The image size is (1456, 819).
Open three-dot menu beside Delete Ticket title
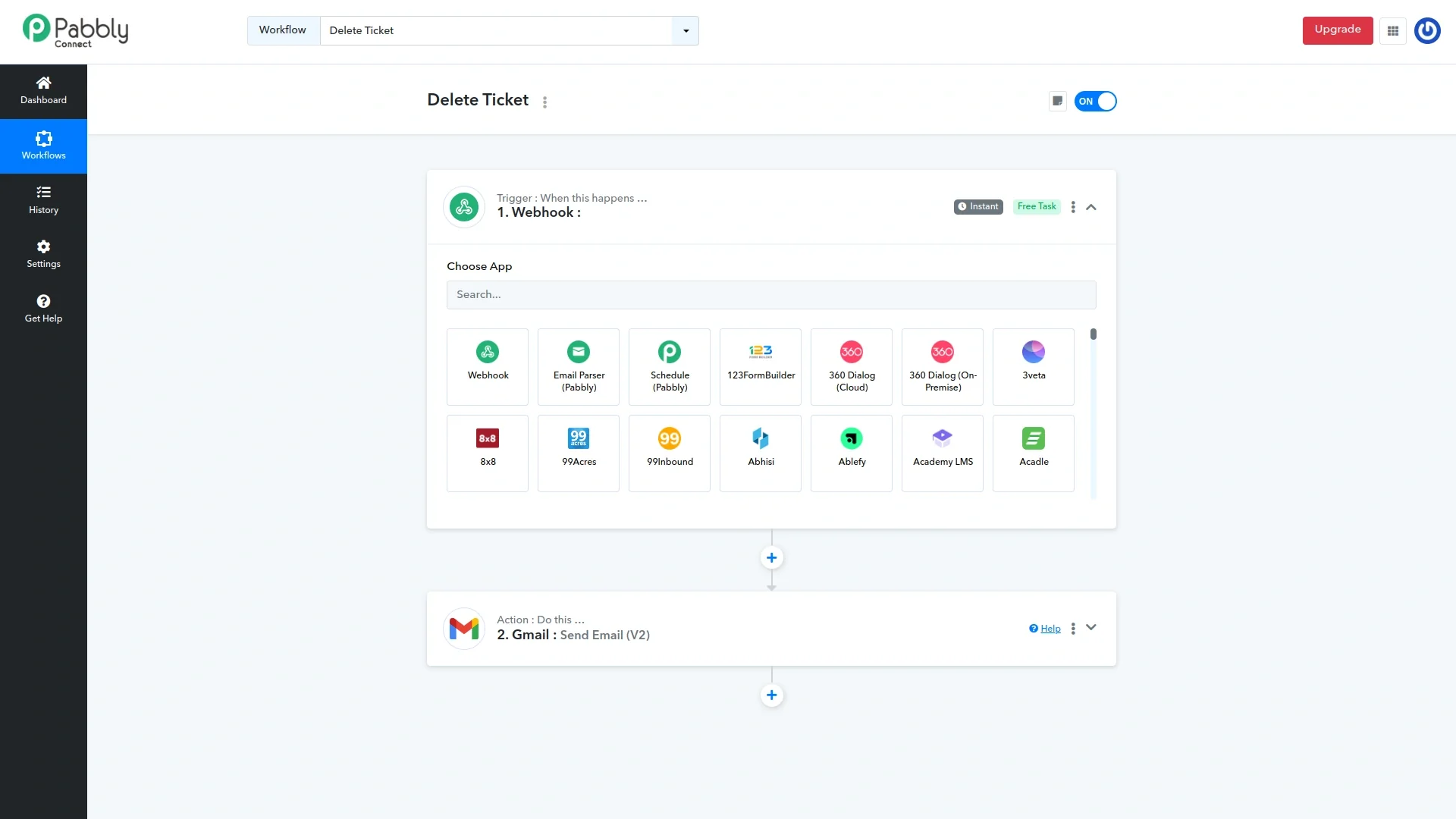click(544, 102)
